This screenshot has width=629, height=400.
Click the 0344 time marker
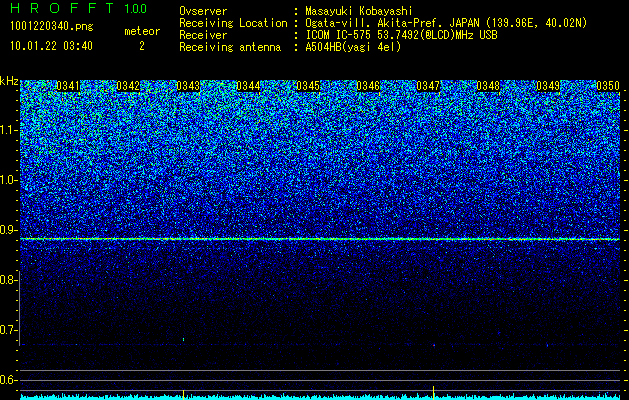point(248,86)
